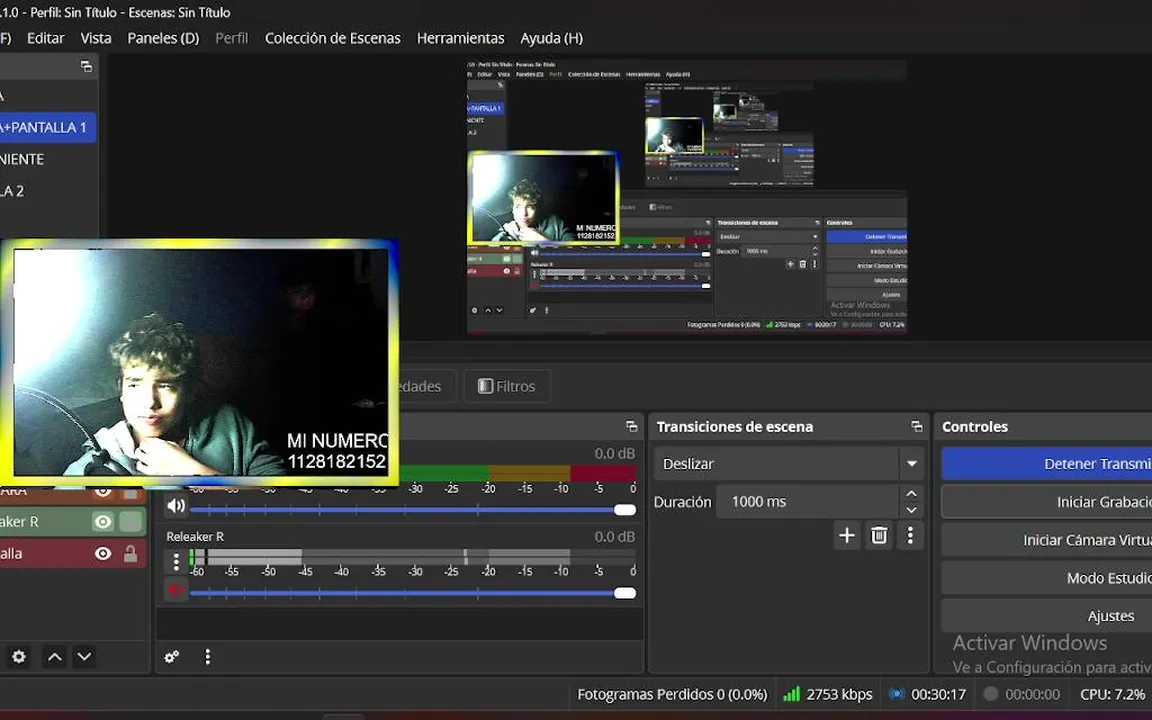This screenshot has width=1152, height=720.
Task: Increase transition duration with up arrow
Action: [911, 494]
